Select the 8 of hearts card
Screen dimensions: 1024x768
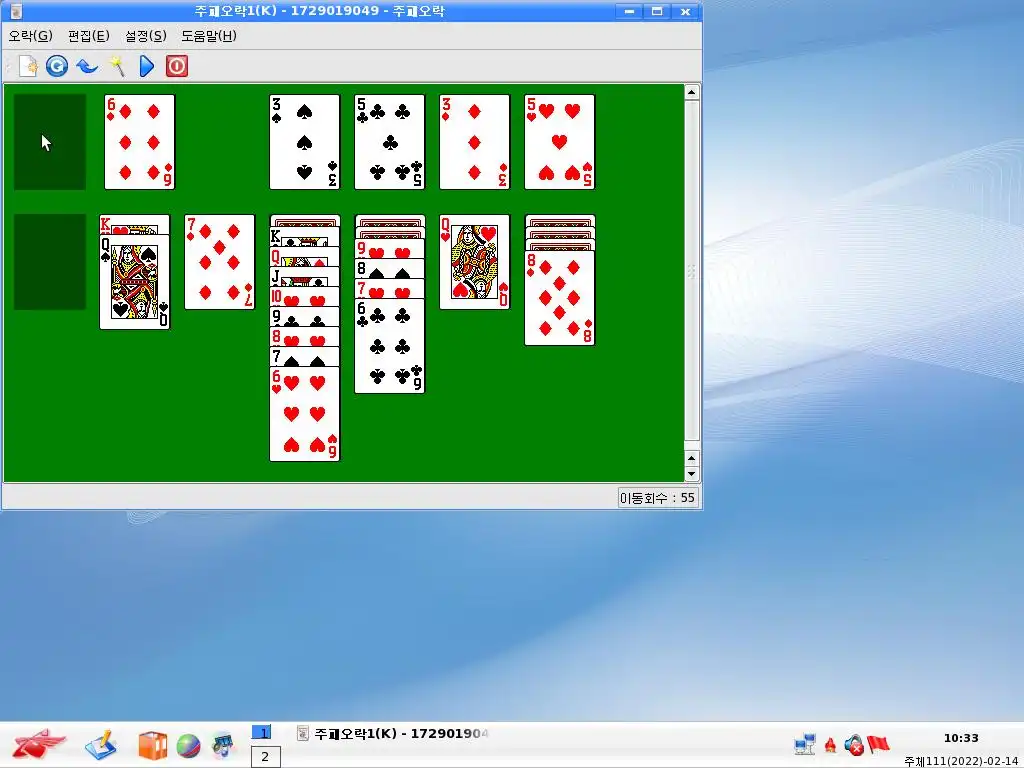tap(305, 337)
